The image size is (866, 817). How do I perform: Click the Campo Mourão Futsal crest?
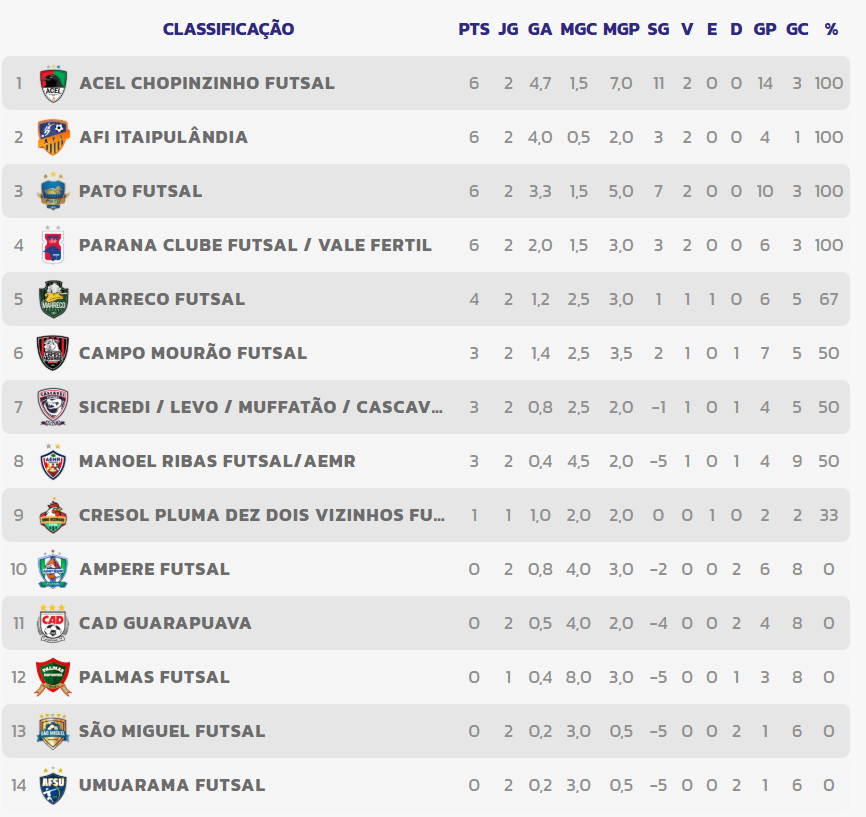click(53, 353)
